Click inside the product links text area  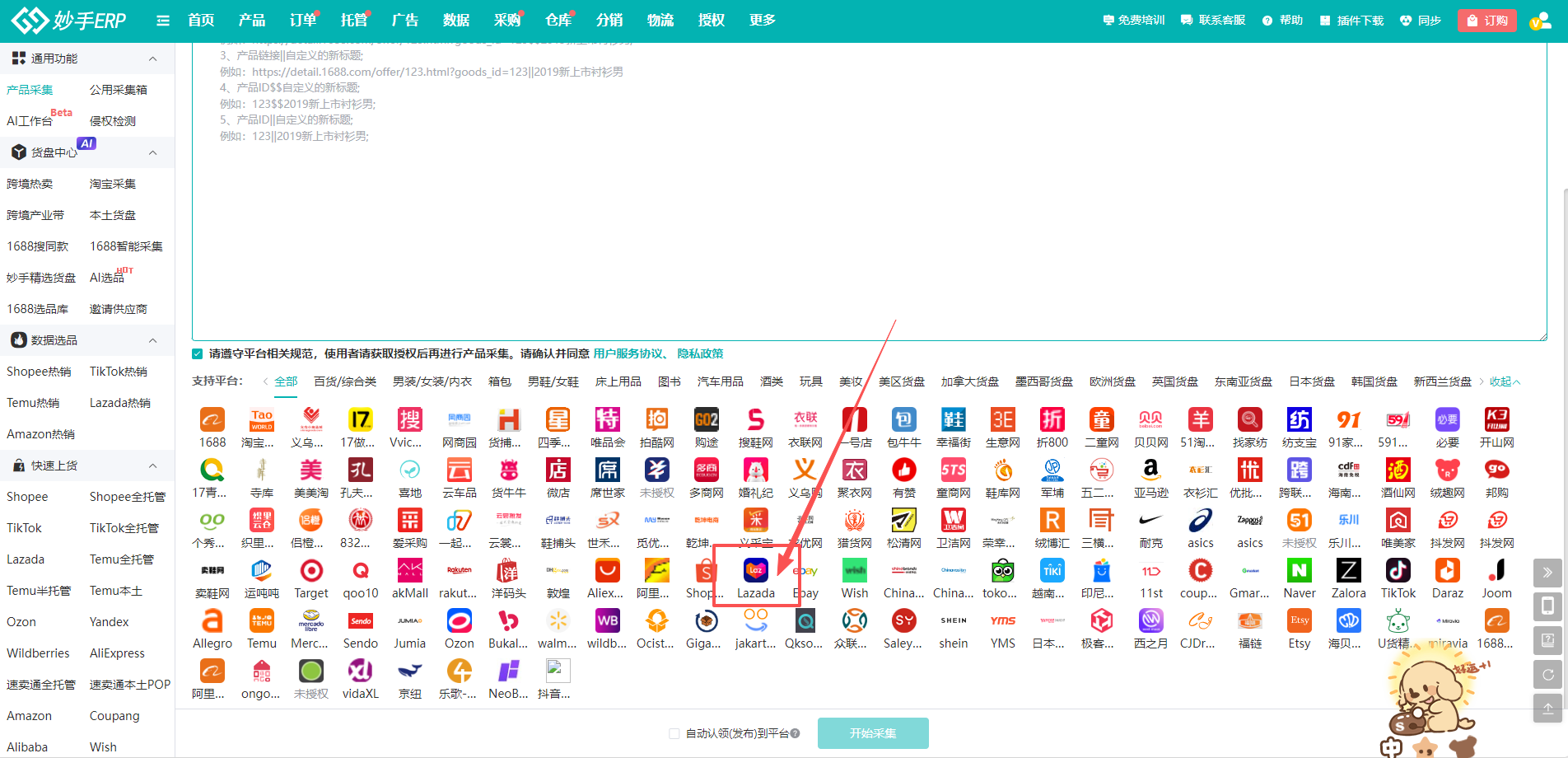pyautogui.click(x=870, y=191)
